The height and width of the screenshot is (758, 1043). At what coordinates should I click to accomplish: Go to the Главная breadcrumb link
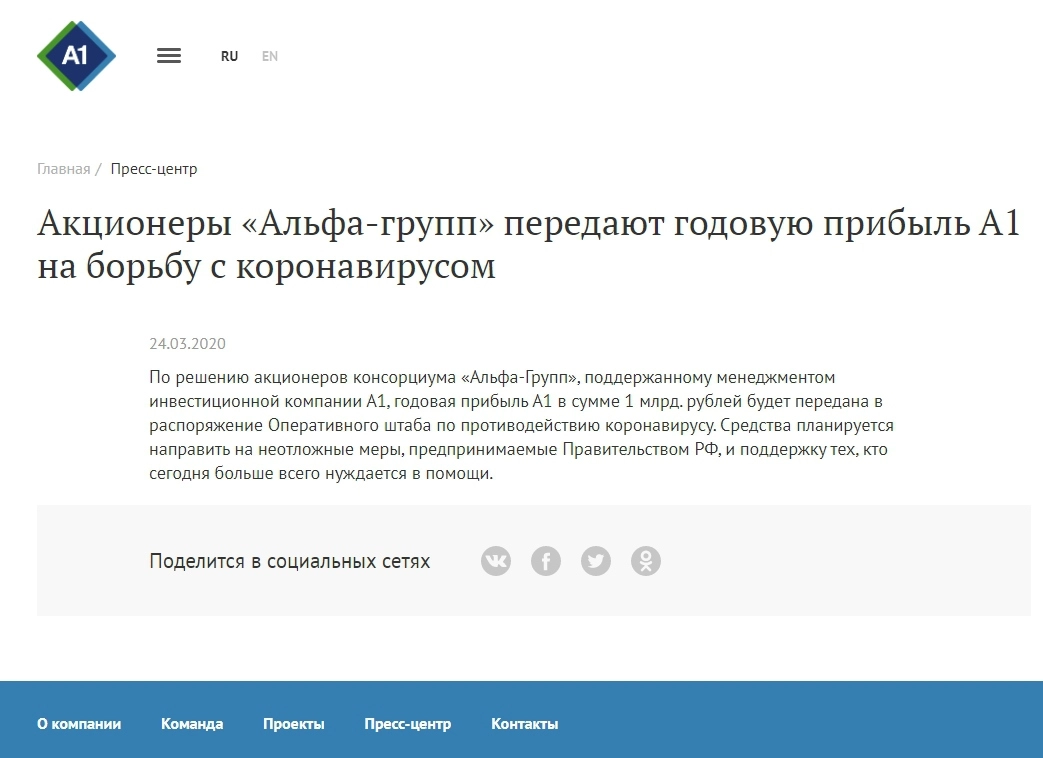(64, 169)
